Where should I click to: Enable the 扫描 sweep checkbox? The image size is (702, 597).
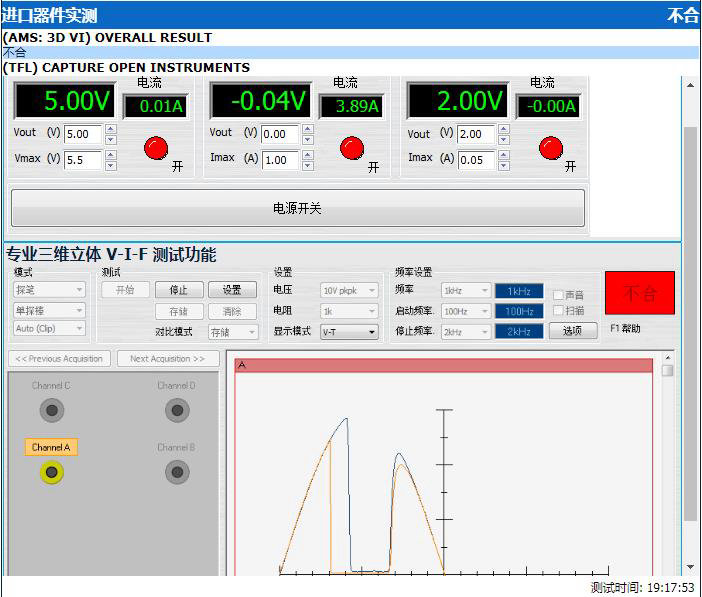558,310
